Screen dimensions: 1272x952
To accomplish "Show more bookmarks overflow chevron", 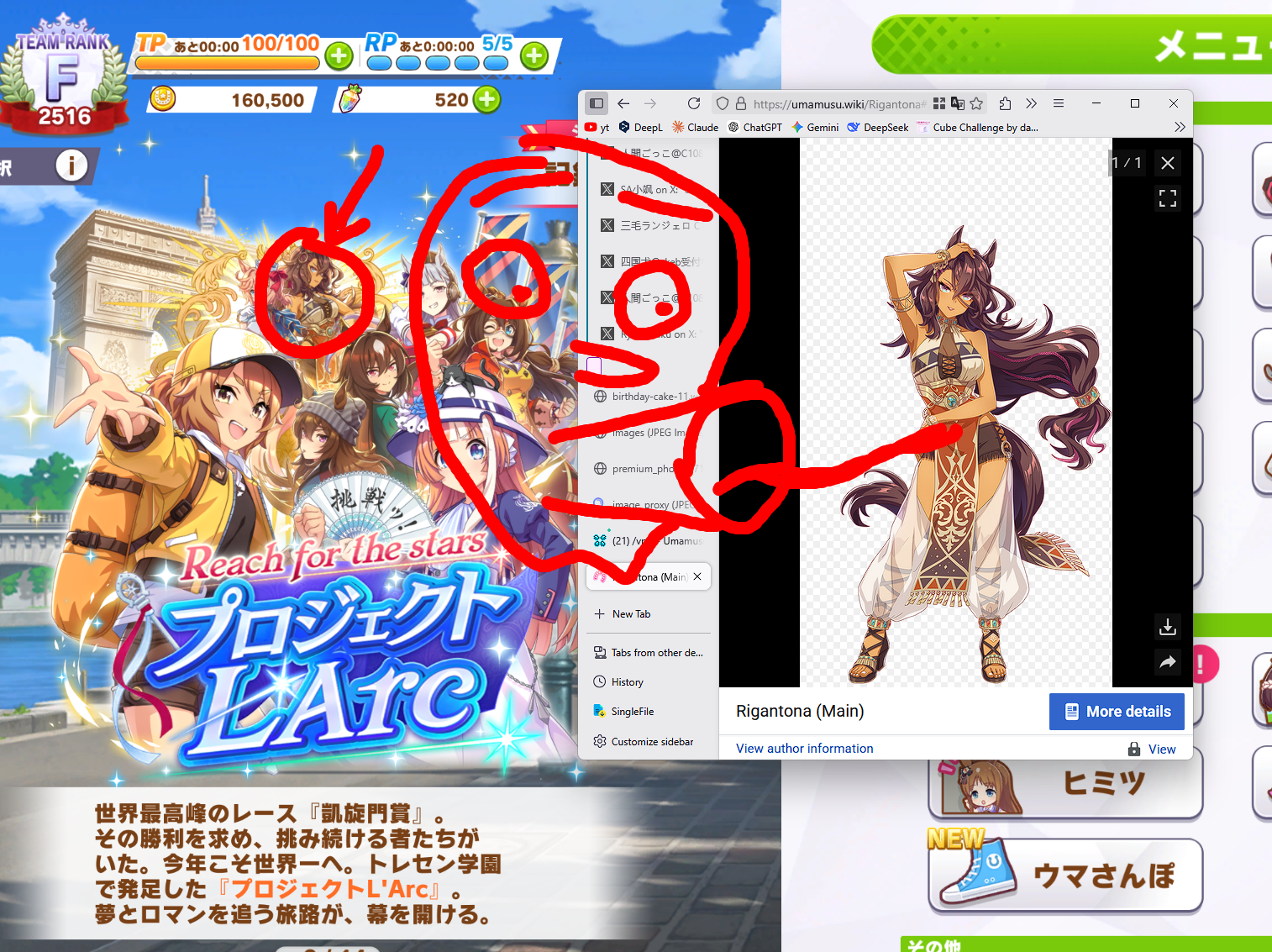I will (x=1180, y=127).
